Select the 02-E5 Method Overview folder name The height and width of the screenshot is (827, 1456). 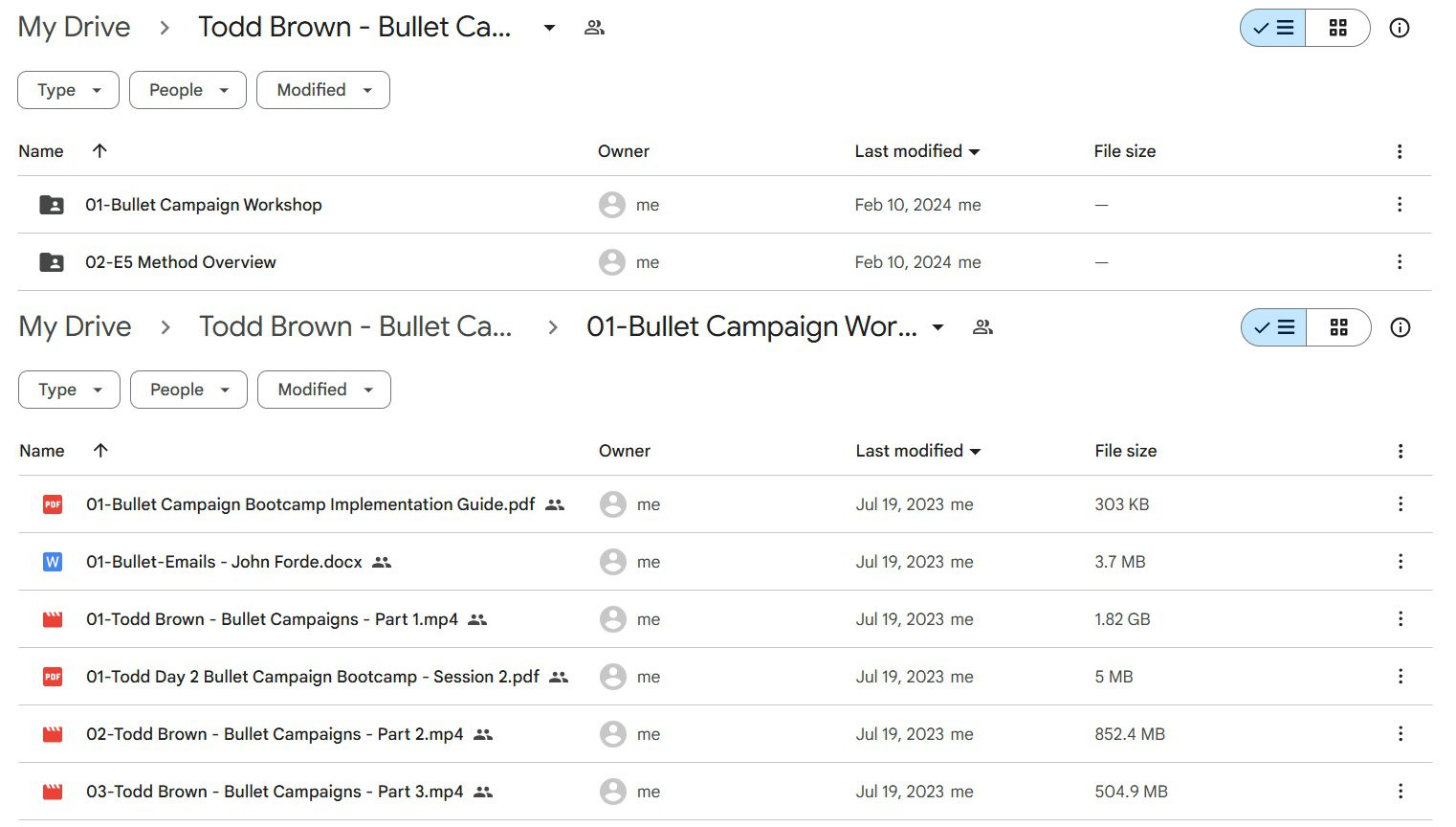[x=181, y=262]
